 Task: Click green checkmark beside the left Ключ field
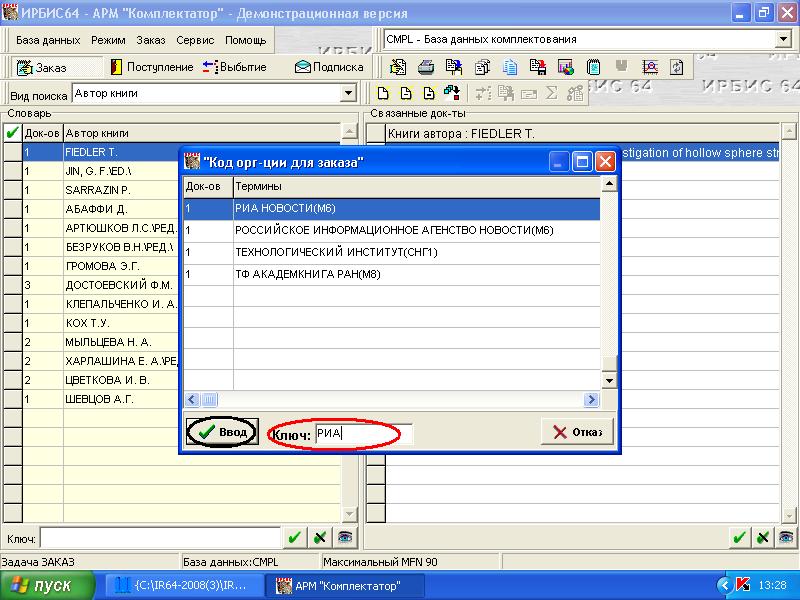point(294,537)
